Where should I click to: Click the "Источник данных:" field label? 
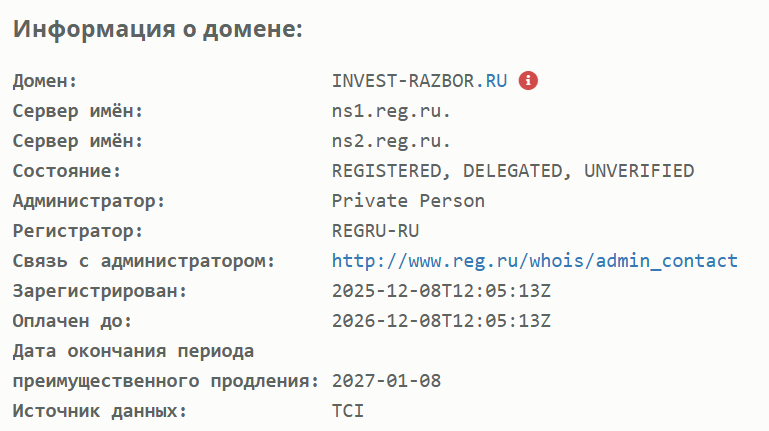[99, 411]
